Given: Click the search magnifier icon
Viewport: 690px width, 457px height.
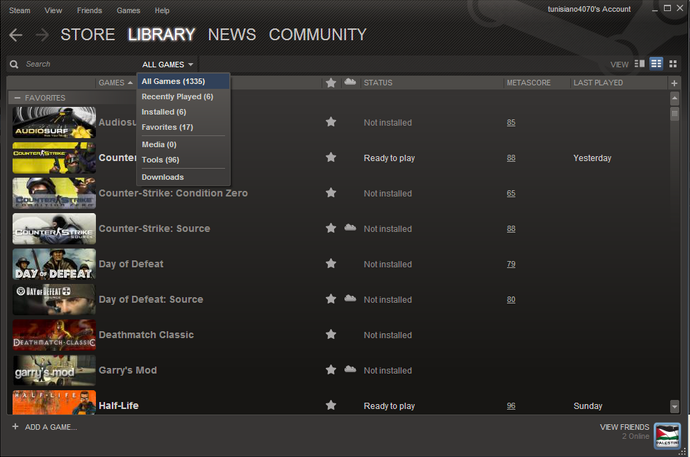Looking at the screenshot, I should (x=14, y=64).
